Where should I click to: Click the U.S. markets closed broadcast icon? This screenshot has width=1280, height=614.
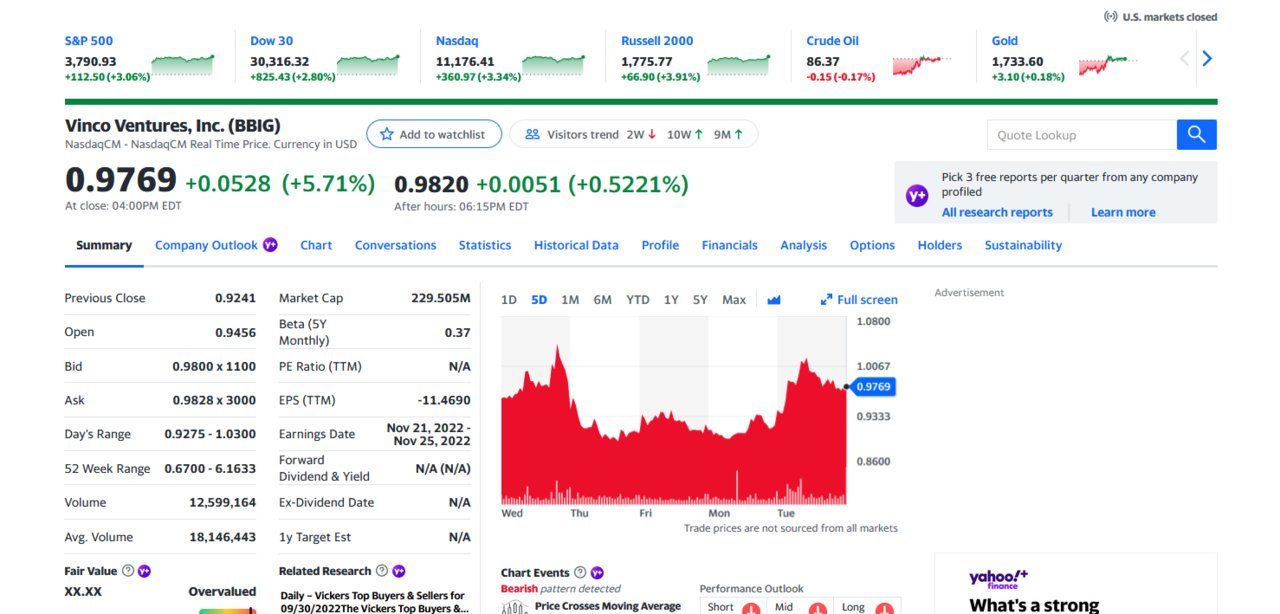(1111, 17)
